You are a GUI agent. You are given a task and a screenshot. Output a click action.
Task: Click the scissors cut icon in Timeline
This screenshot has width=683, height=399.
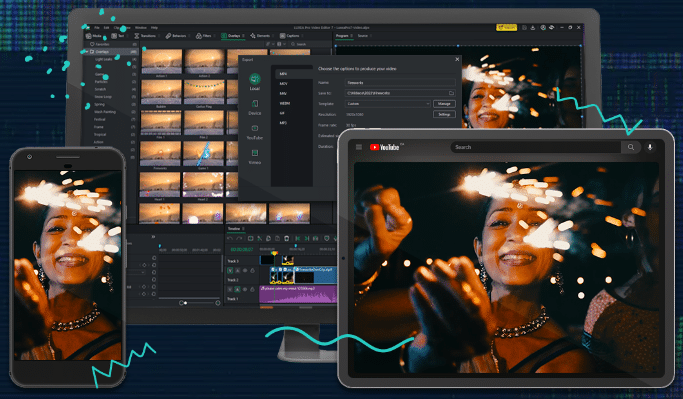(259, 238)
